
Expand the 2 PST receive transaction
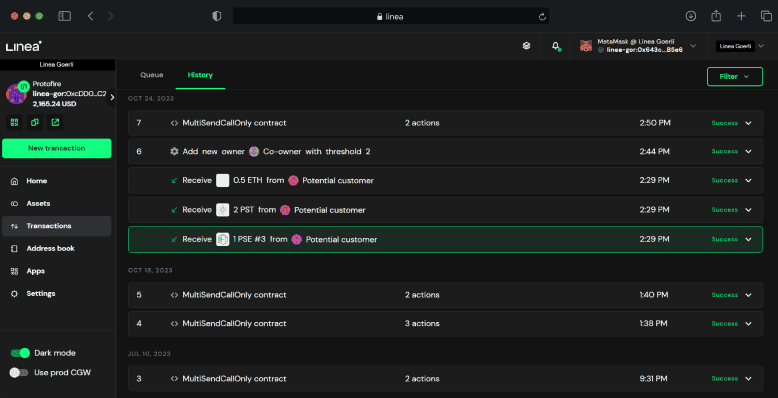pyautogui.click(x=748, y=210)
